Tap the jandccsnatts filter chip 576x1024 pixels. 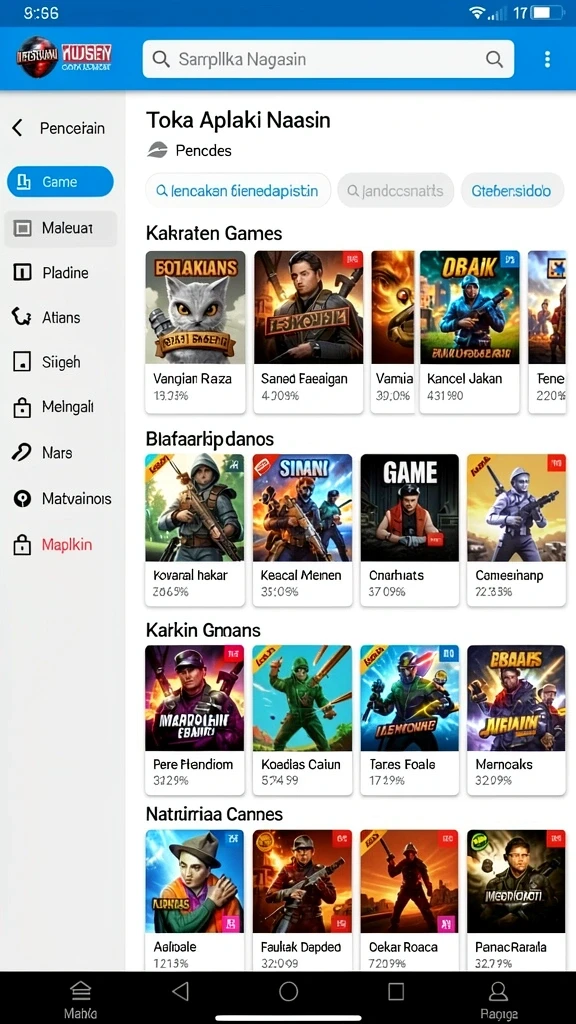click(395, 191)
